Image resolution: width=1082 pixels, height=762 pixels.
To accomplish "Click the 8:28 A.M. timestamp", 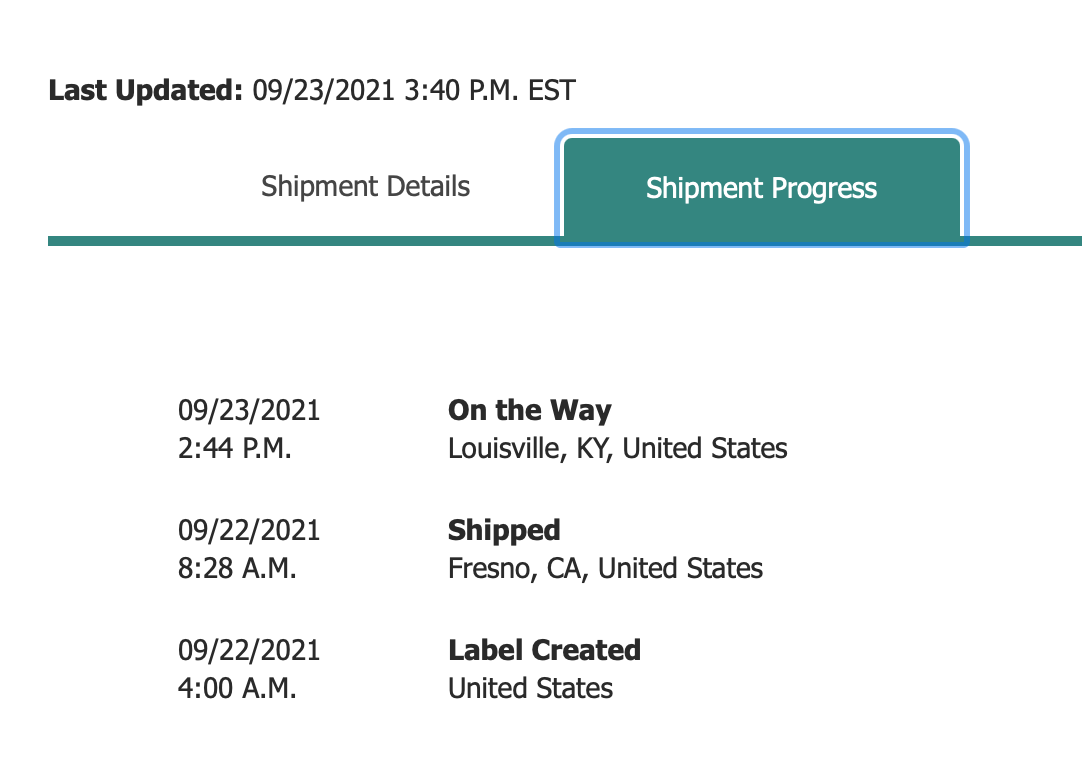I will pyautogui.click(x=237, y=569).
